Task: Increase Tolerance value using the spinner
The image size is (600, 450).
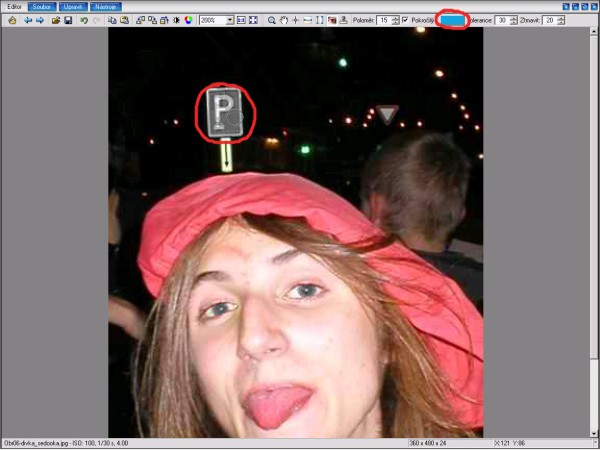Action: click(x=513, y=17)
